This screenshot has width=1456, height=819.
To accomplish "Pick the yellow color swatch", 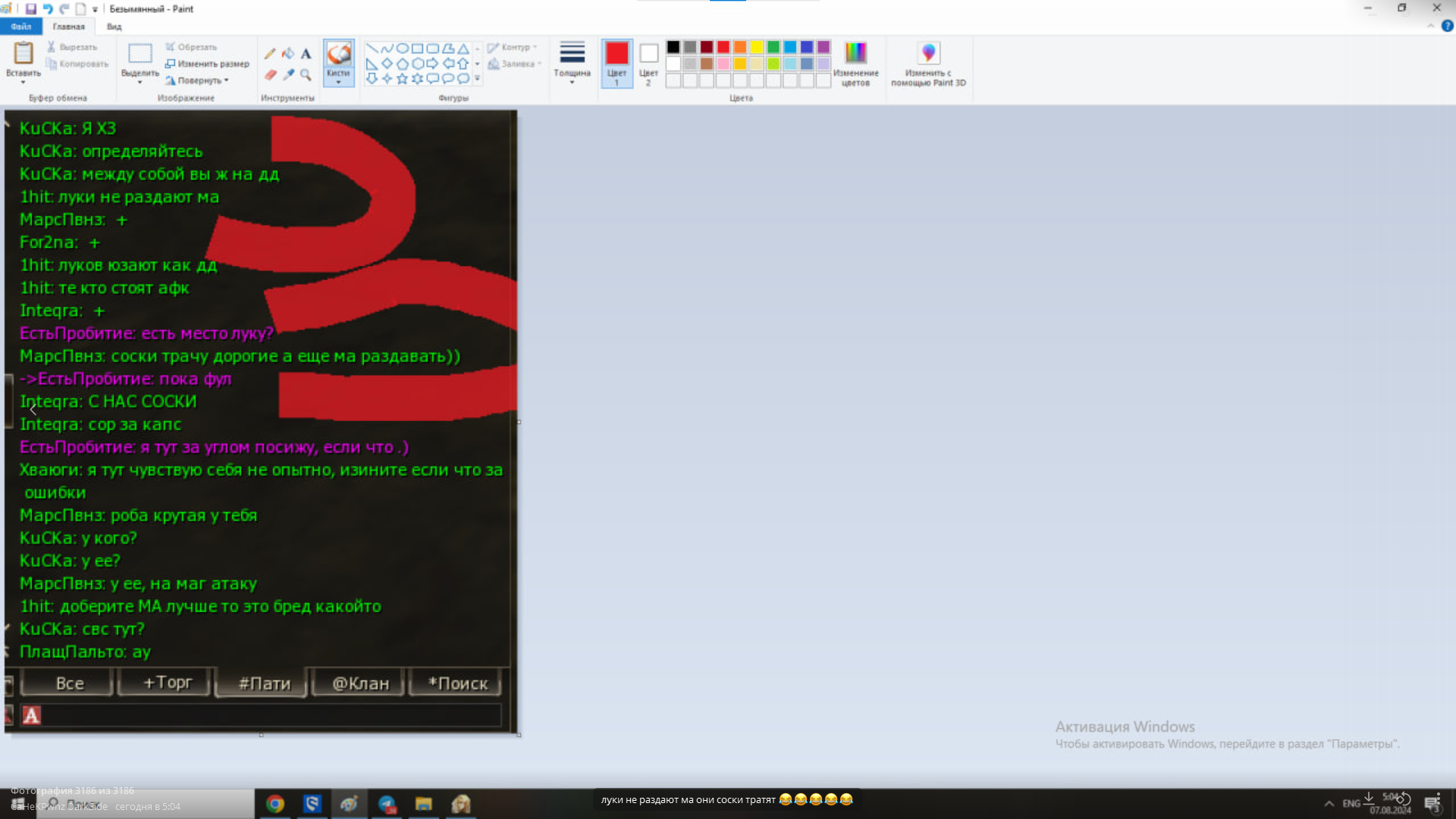I will [x=756, y=47].
